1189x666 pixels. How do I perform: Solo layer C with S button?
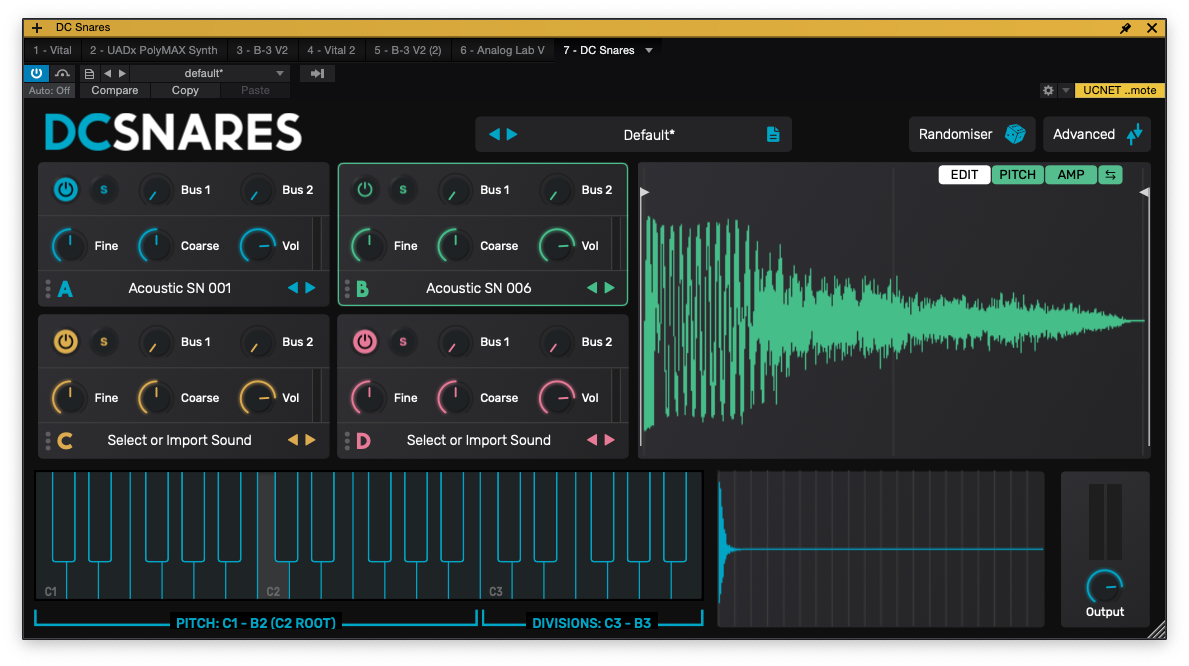[104, 341]
